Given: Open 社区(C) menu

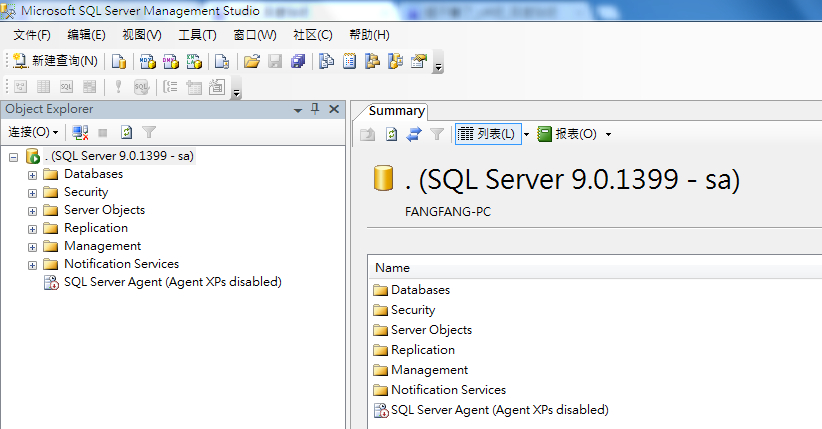Looking at the screenshot, I should (312, 35).
